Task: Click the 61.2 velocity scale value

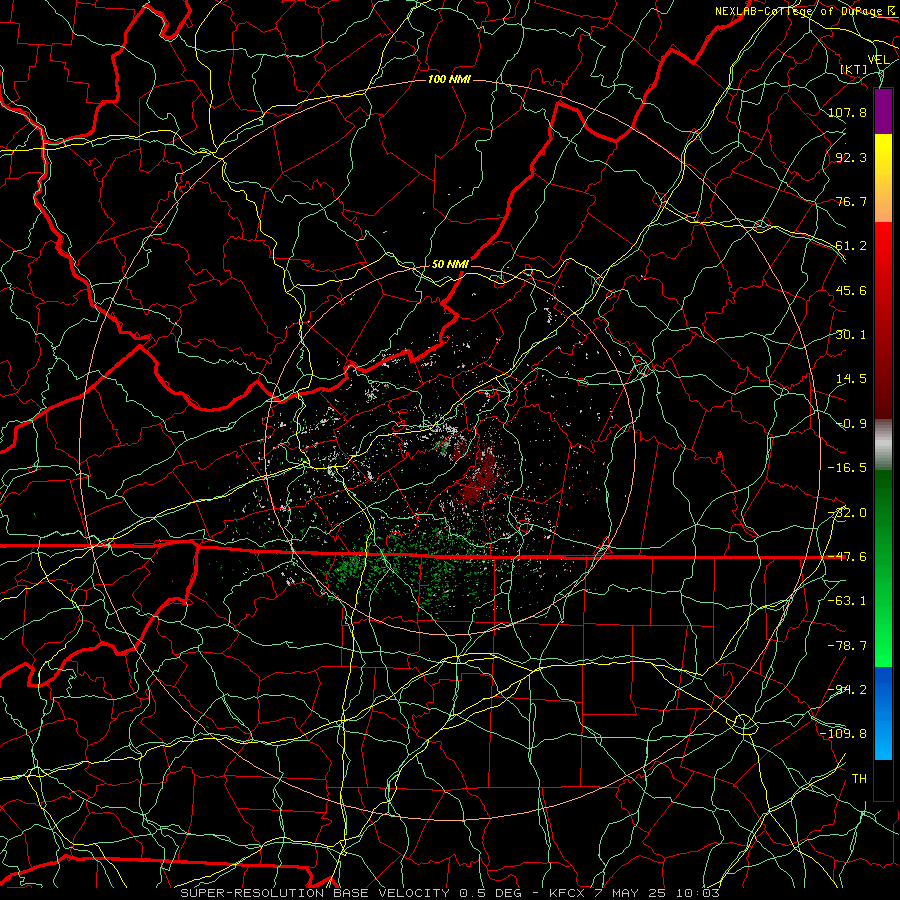Action: [851, 246]
